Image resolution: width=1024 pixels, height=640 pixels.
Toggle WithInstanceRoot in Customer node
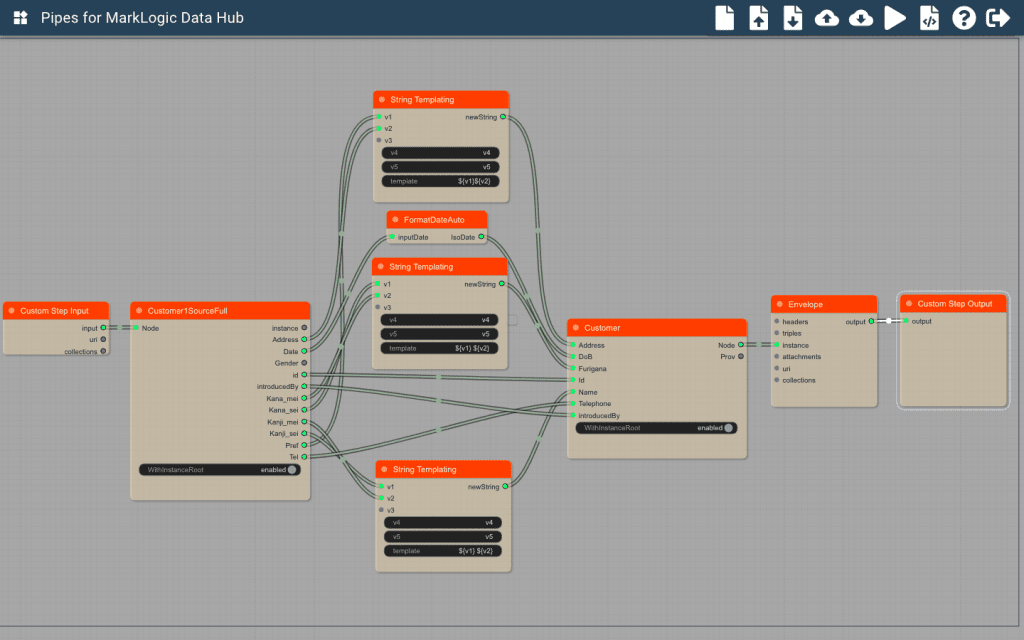729,428
